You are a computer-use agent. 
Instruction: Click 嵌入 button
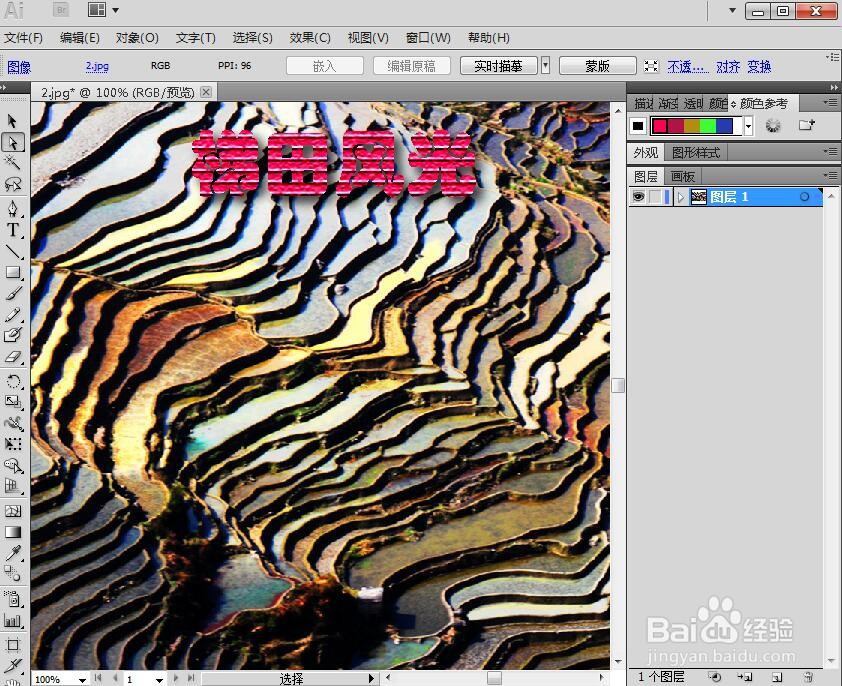click(x=324, y=66)
